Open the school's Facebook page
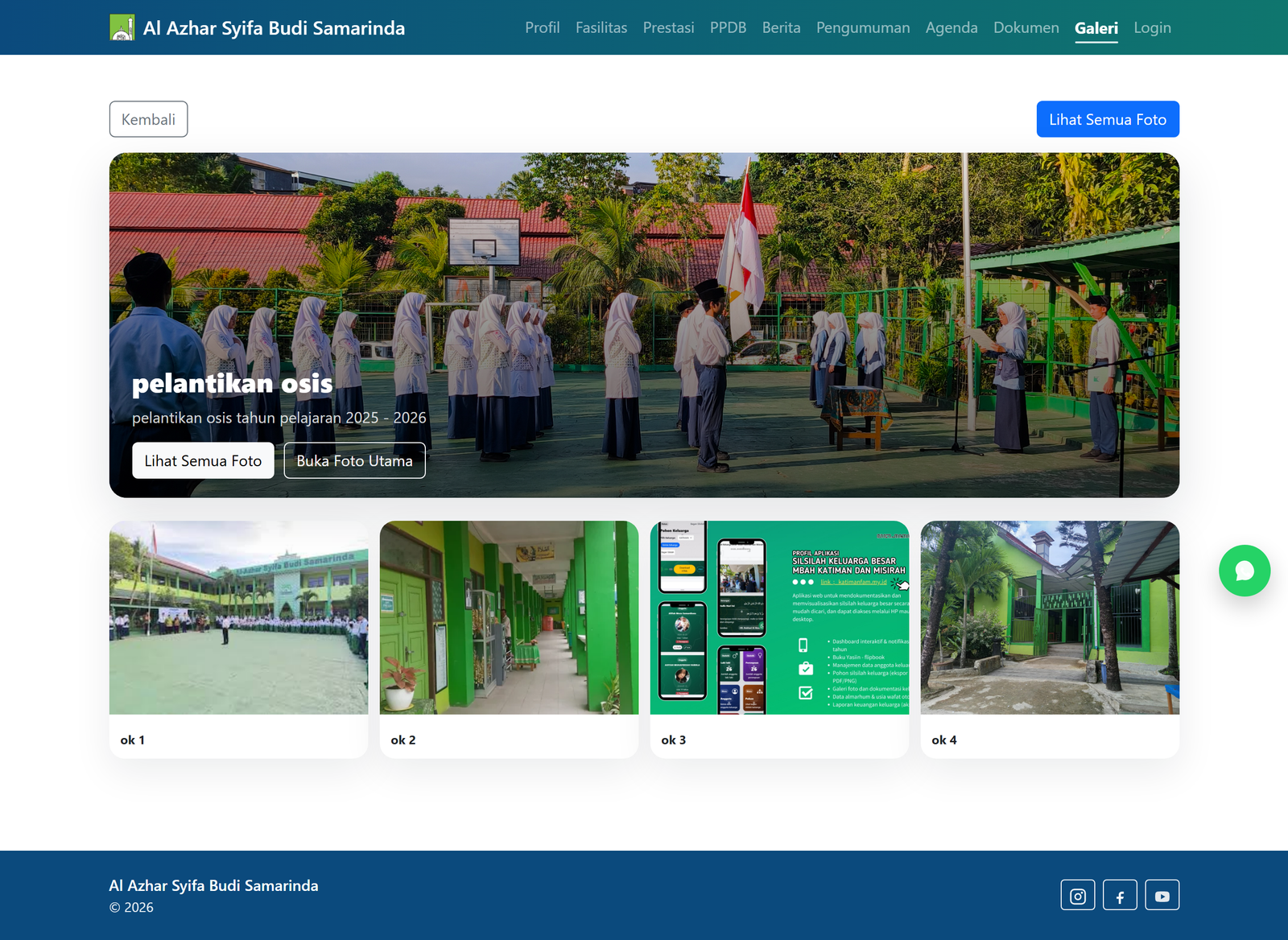The height and width of the screenshot is (940, 1288). (1120, 894)
